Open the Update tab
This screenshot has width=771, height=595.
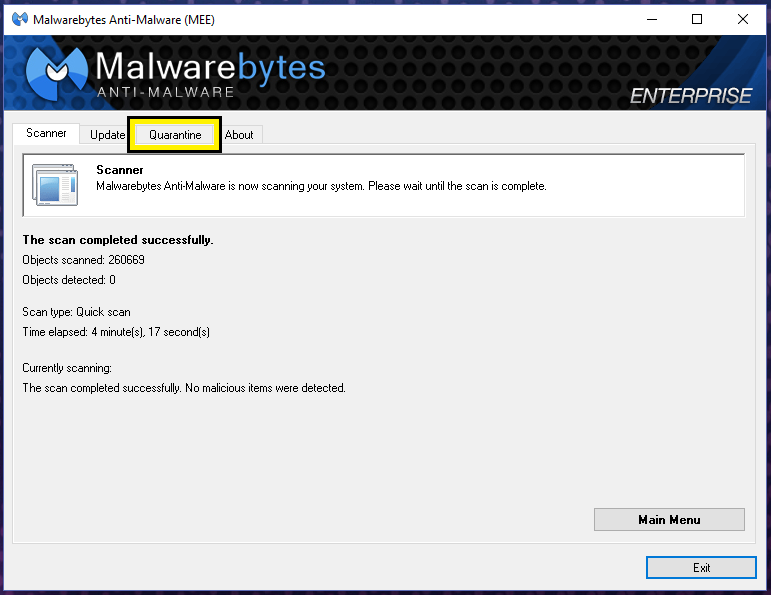[107, 135]
